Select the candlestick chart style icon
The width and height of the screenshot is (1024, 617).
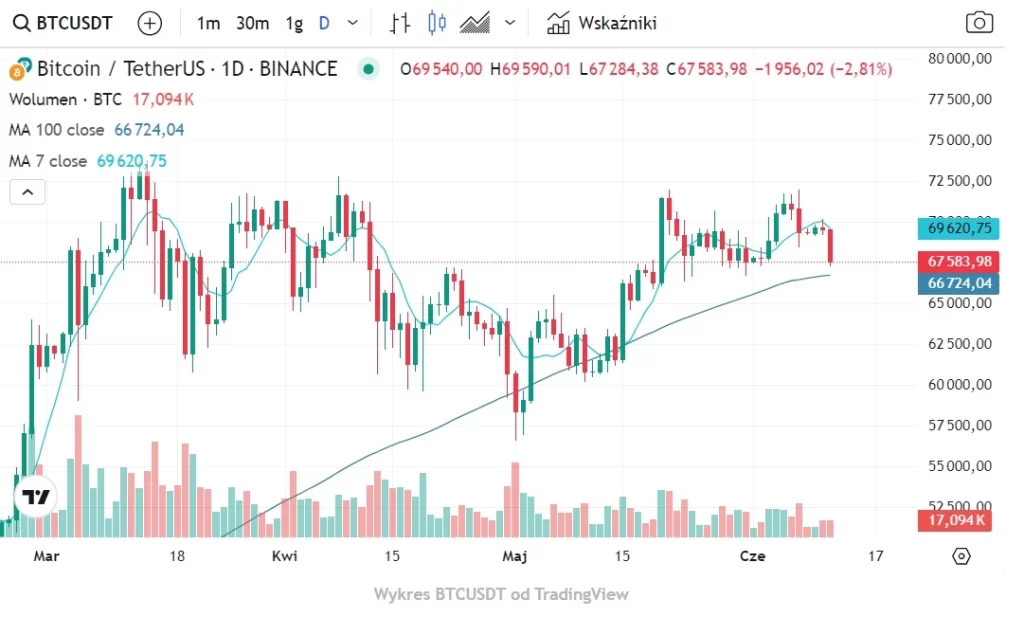click(x=436, y=23)
